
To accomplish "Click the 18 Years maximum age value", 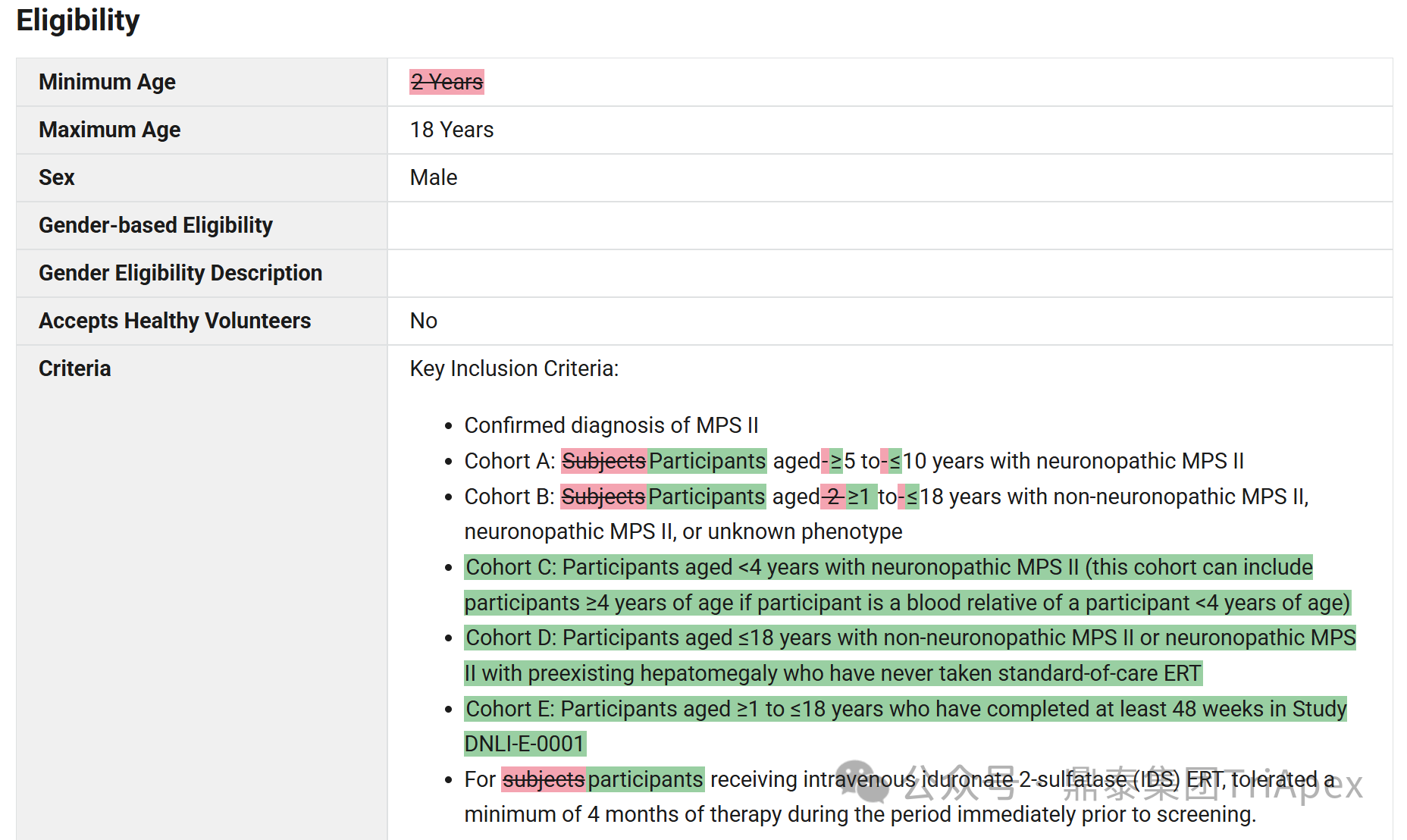I will point(452,130).
